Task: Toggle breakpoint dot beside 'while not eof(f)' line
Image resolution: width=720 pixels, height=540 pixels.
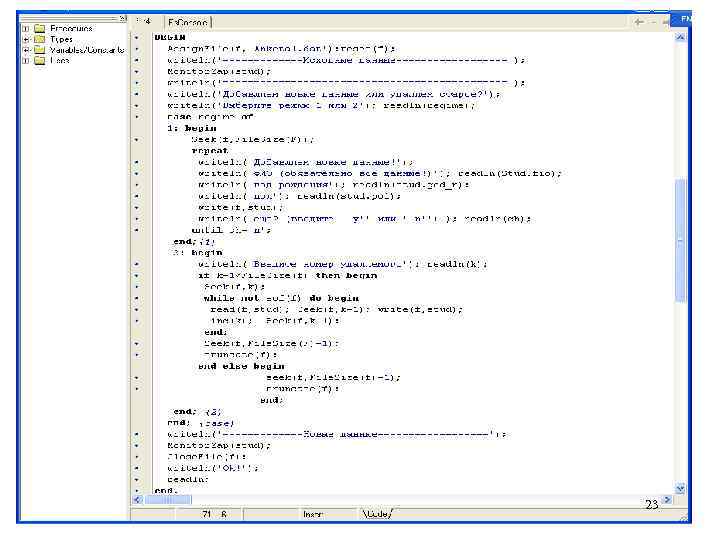Action: pos(137,298)
